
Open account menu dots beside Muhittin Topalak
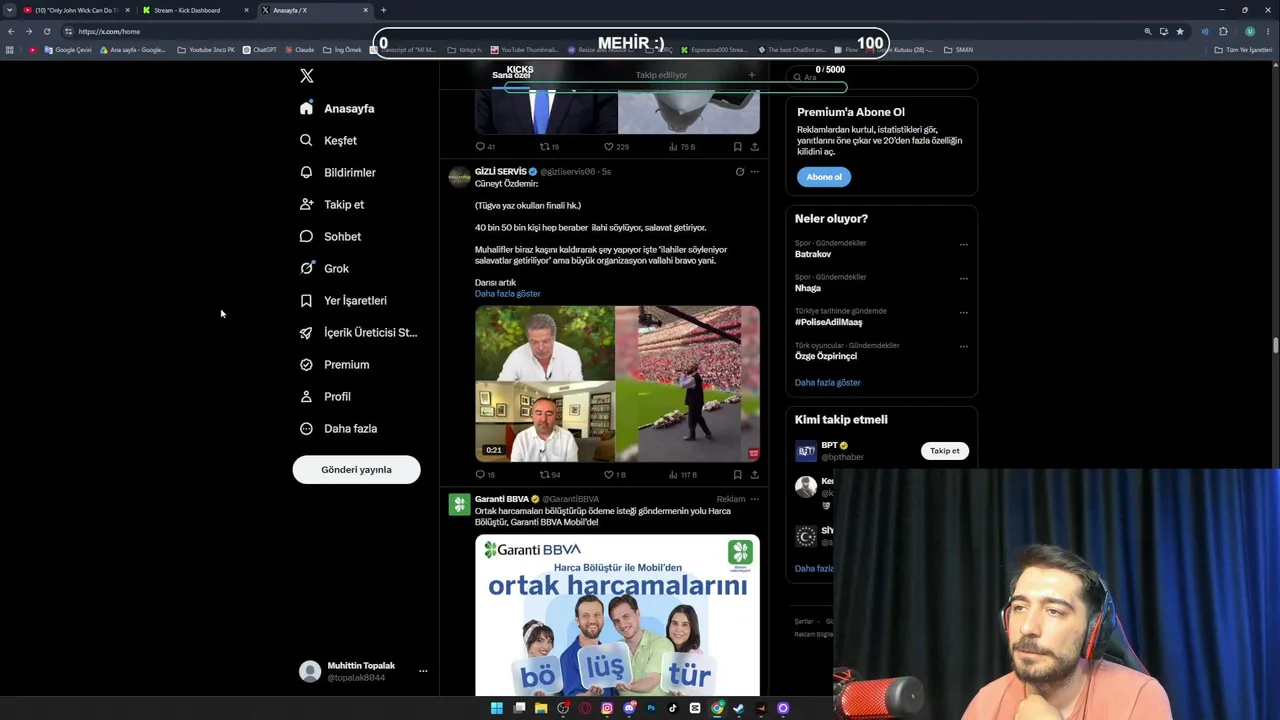(423, 671)
